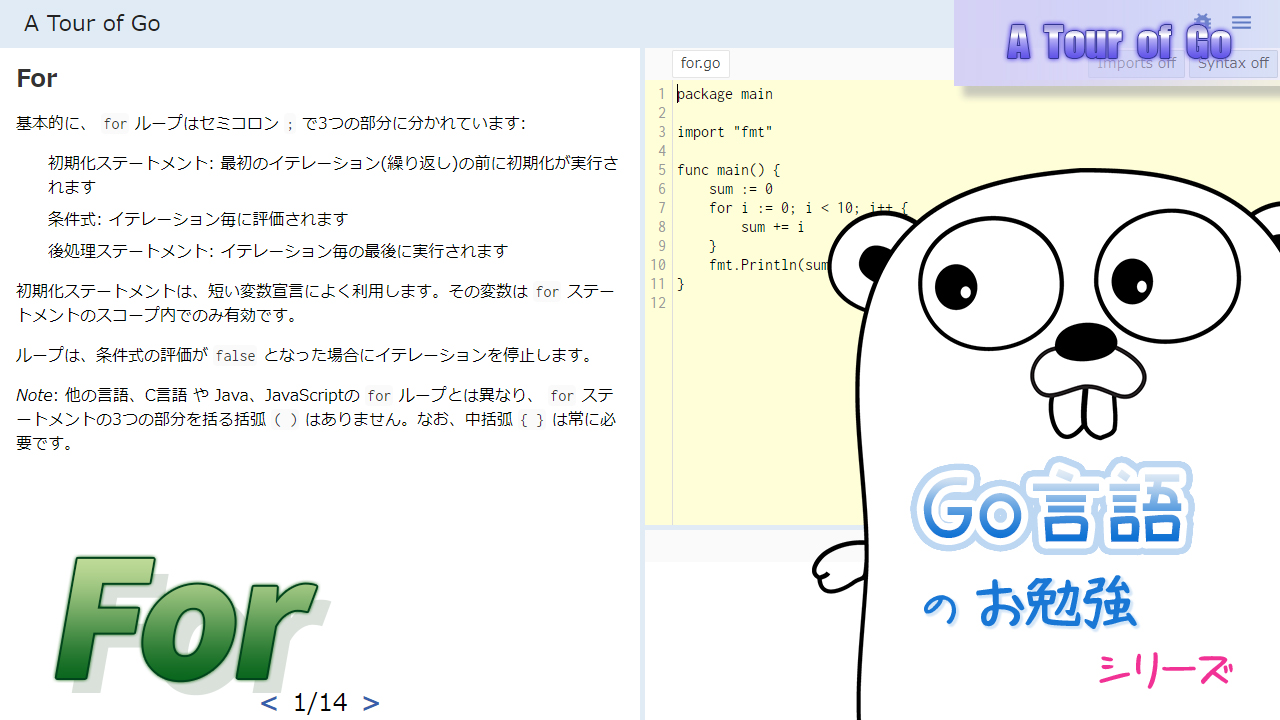1280x720 pixels.
Task: Toggle the Syntax off button
Action: [x=1233, y=63]
